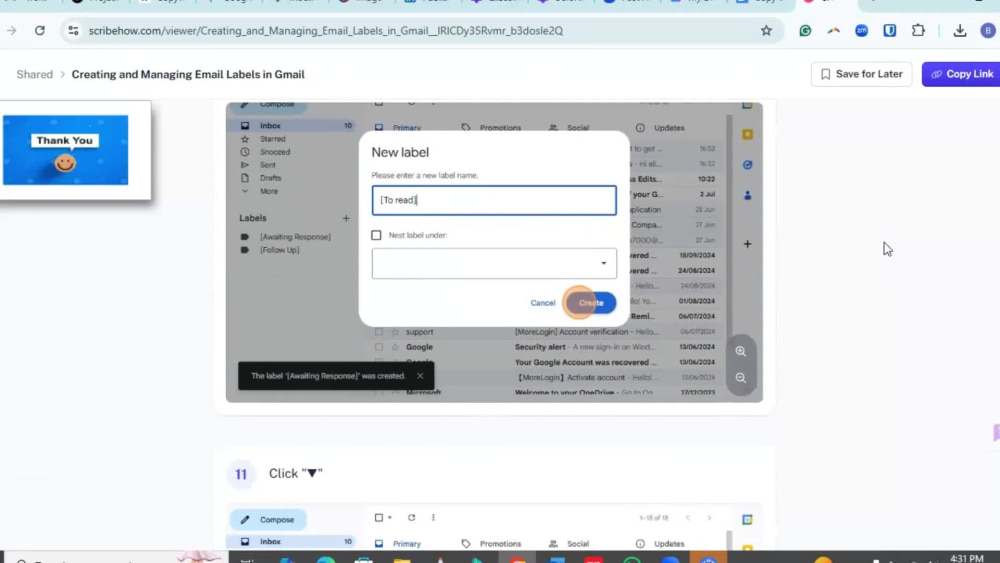Switch to Social tab in step 11 screenshot
This screenshot has height=563, width=1000.
point(578,544)
